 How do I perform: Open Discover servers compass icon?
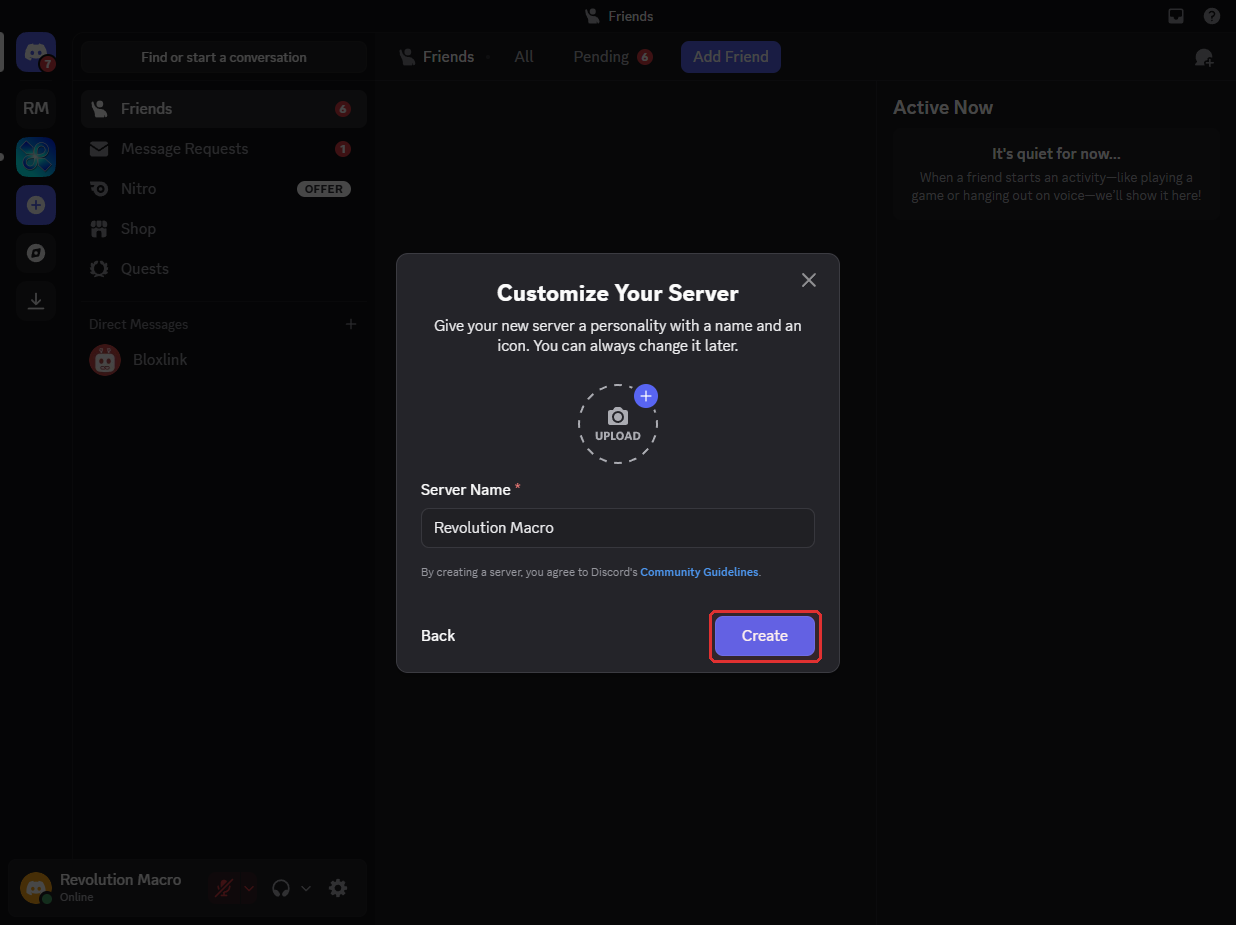click(x=36, y=253)
